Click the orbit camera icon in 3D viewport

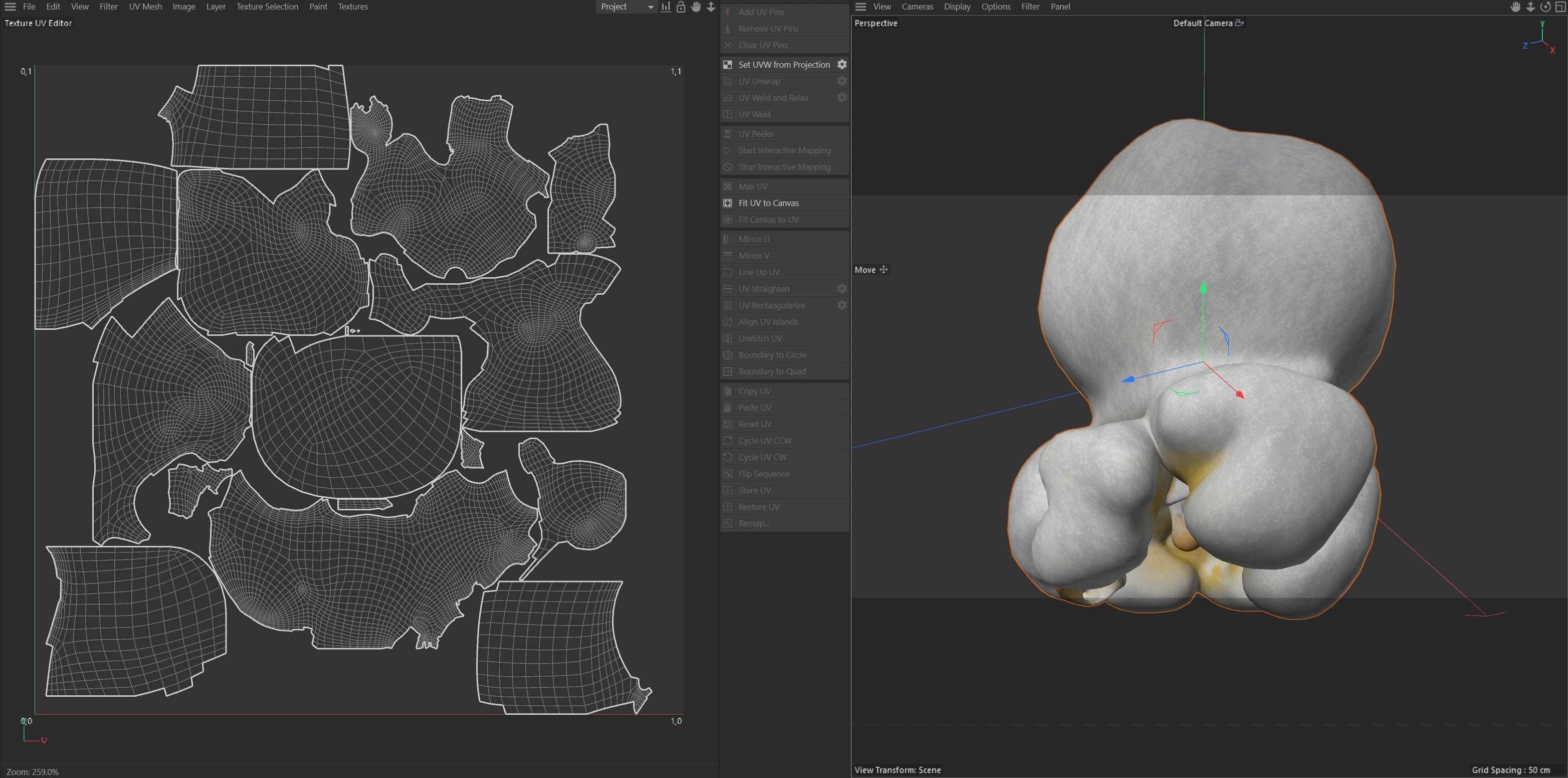1545,7
